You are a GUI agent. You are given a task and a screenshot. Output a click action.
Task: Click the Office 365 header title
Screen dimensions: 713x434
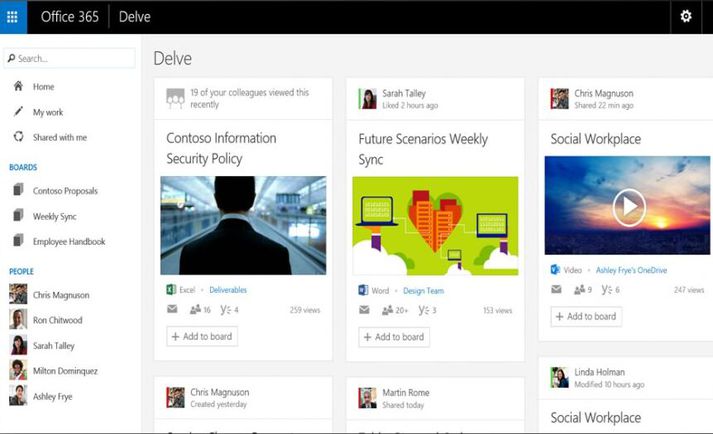tap(70, 17)
